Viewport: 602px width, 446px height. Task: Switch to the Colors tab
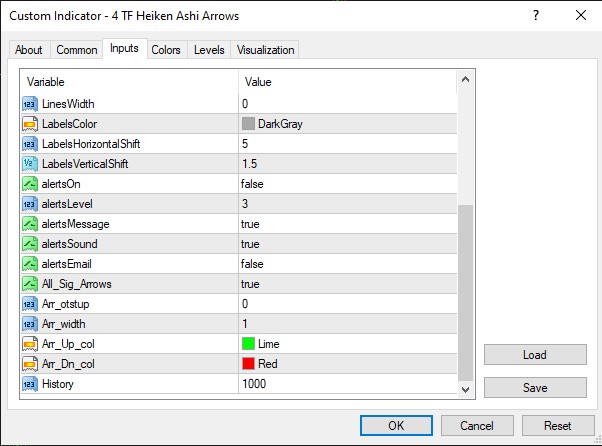[x=166, y=50]
